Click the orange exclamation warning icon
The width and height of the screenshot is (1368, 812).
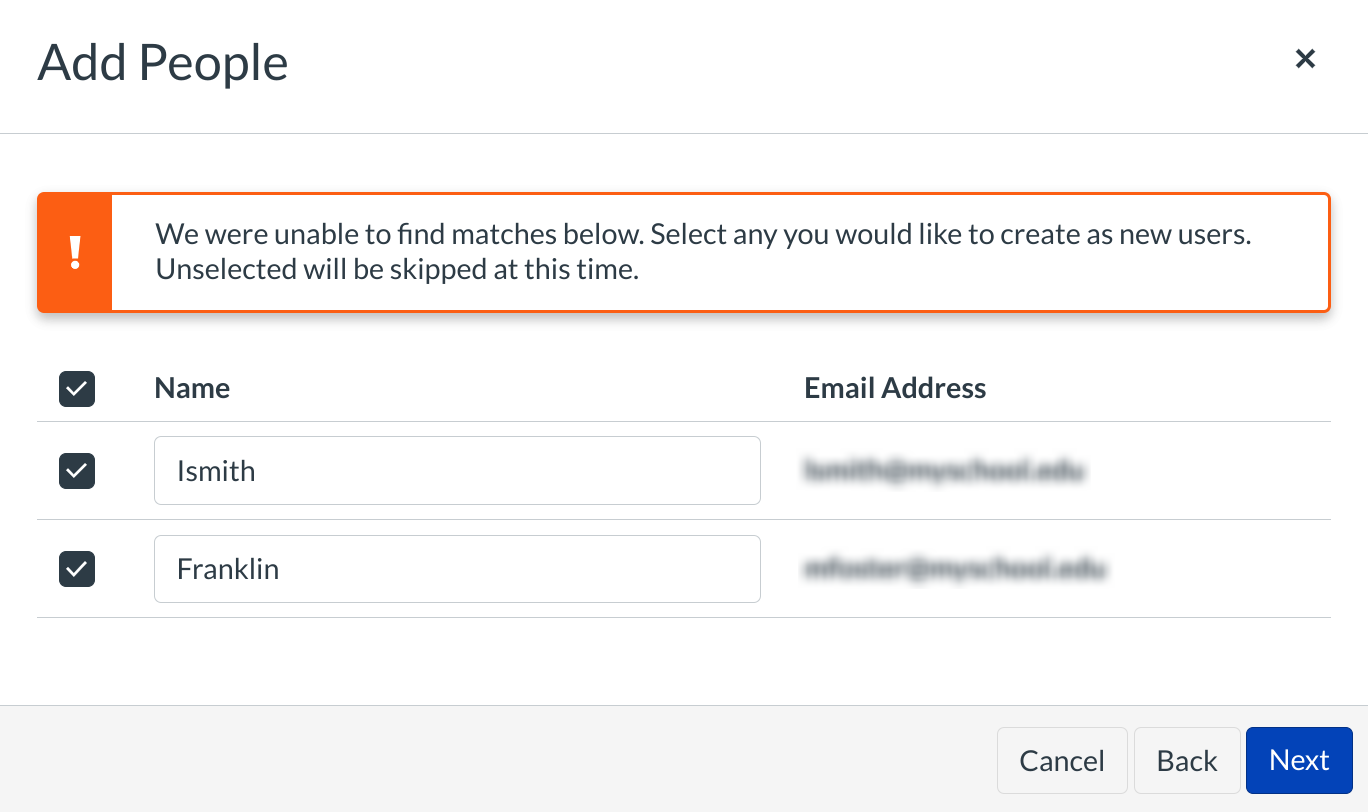coord(75,252)
